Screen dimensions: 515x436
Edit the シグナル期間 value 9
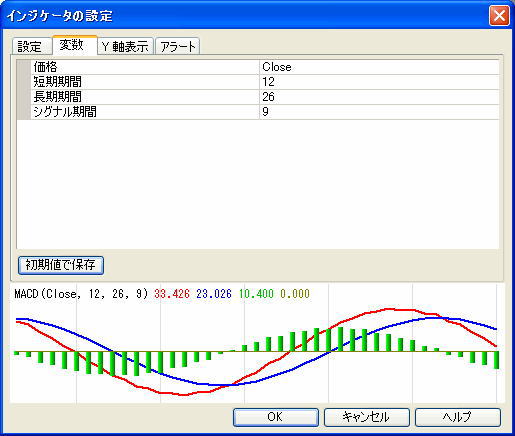pyautogui.click(x=379, y=112)
